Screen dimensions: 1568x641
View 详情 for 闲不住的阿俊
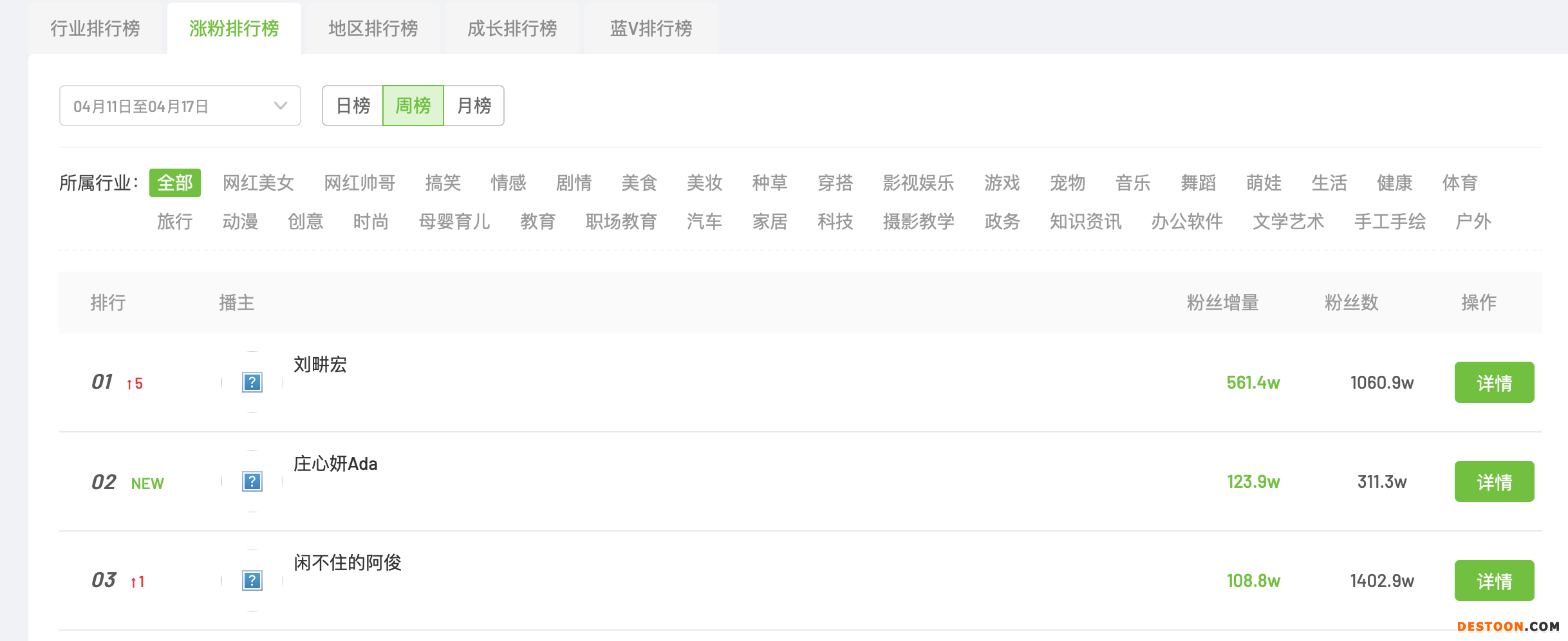click(1494, 581)
